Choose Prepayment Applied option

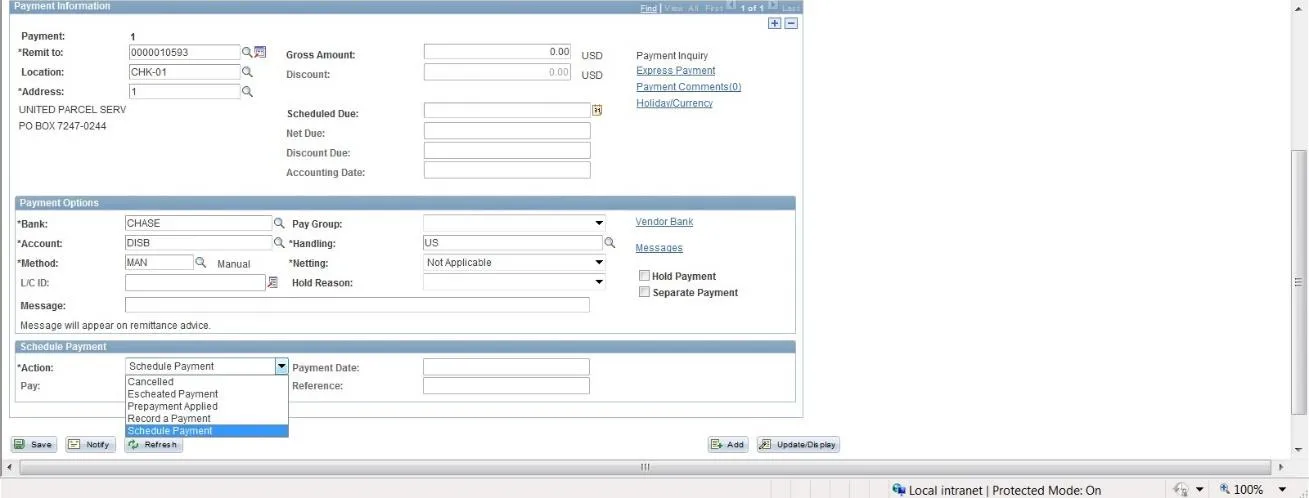click(207, 406)
